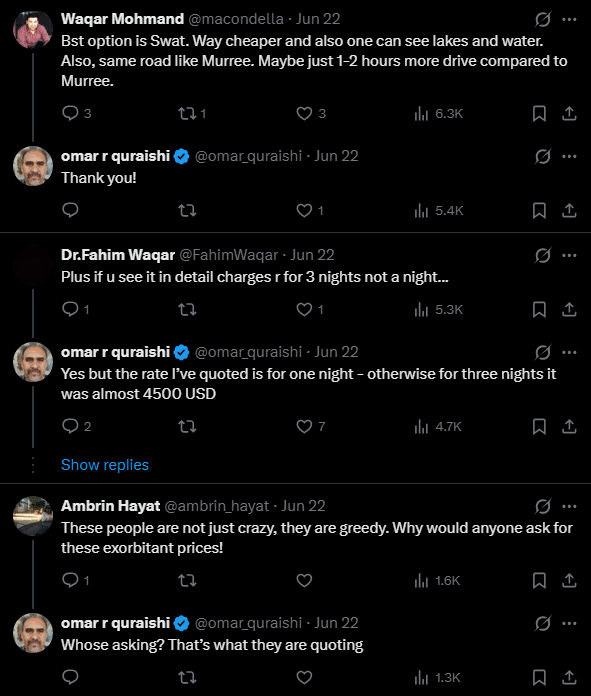Open @macondella profile handle

pyautogui.click(x=236, y=19)
